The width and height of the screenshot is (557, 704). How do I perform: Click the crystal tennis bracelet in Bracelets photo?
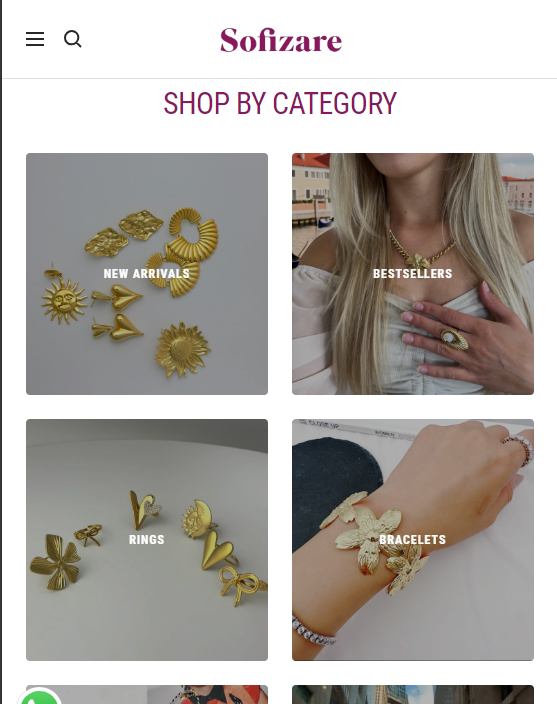click(x=313, y=631)
